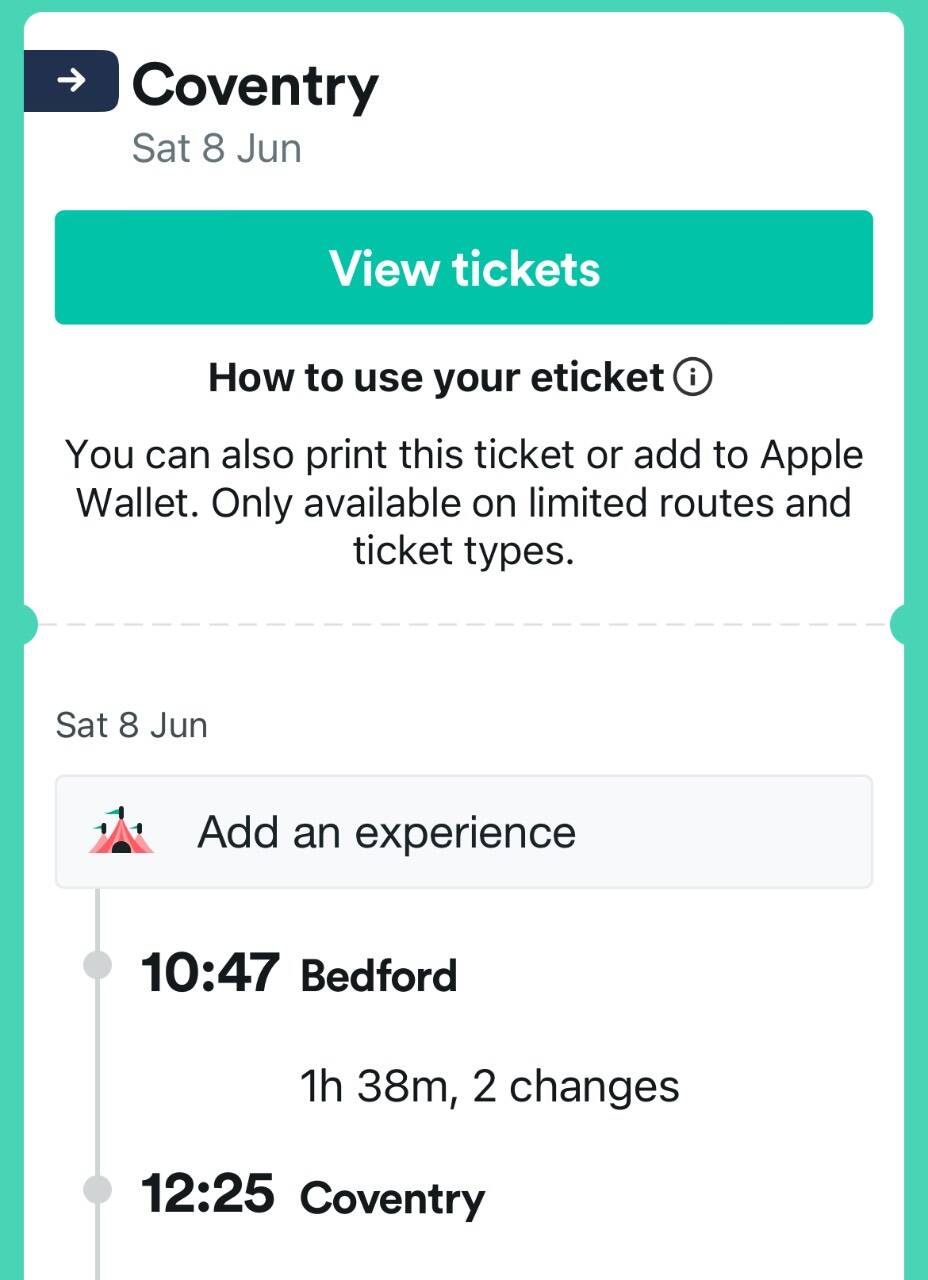The height and width of the screenshot is (1280, 928).
Task: Select the 10:47 departure time
Action: tap(210, 972)
